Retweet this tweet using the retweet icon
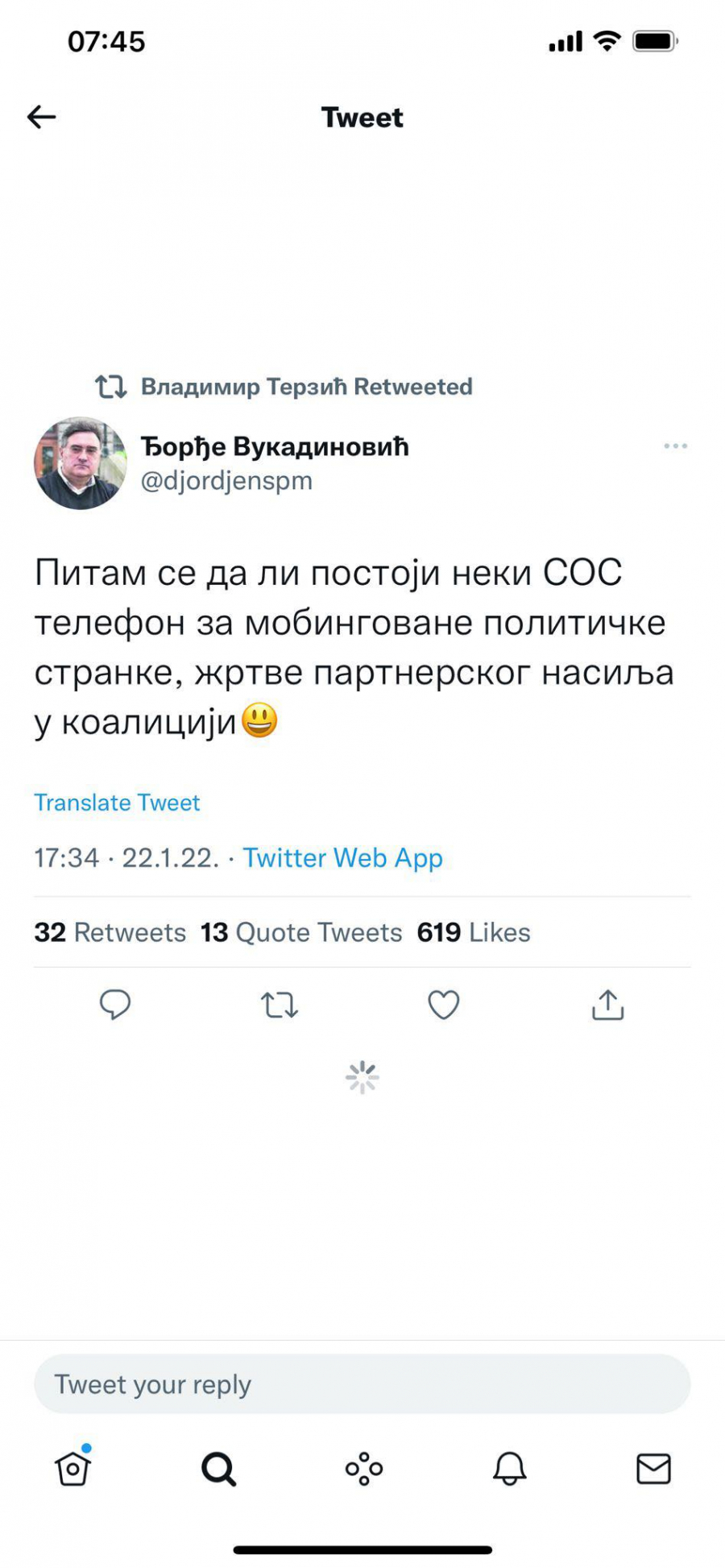The image size is (725, 1568). click(280, 1005)
